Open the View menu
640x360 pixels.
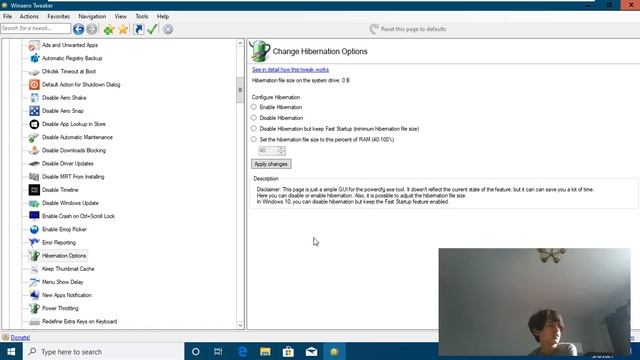click(x=120, y=16)
